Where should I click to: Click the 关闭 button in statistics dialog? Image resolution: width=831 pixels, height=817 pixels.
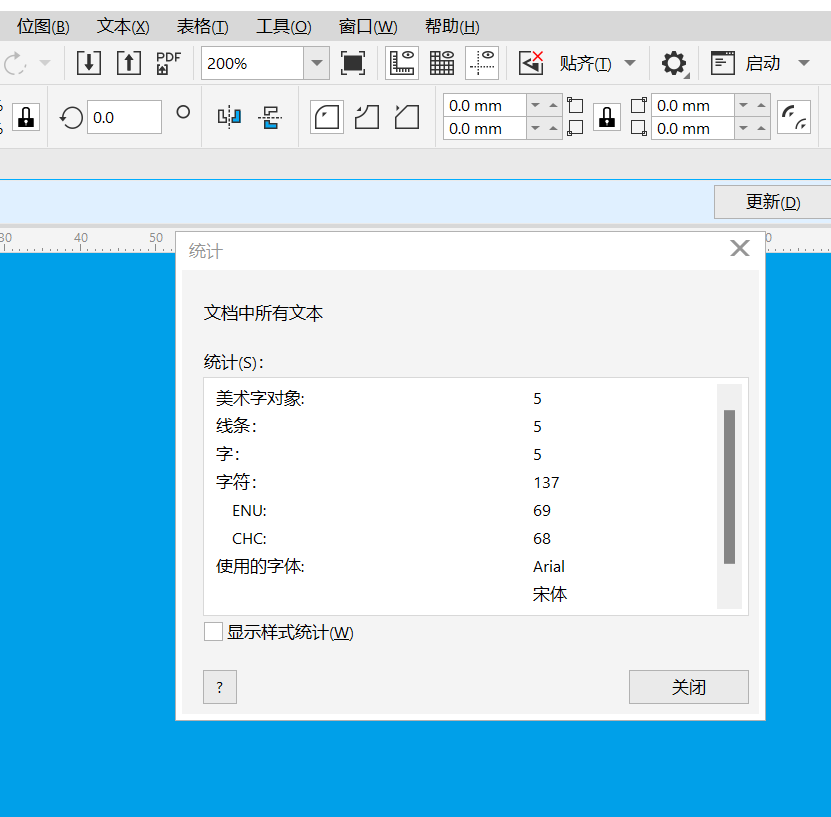pos(688,687)
